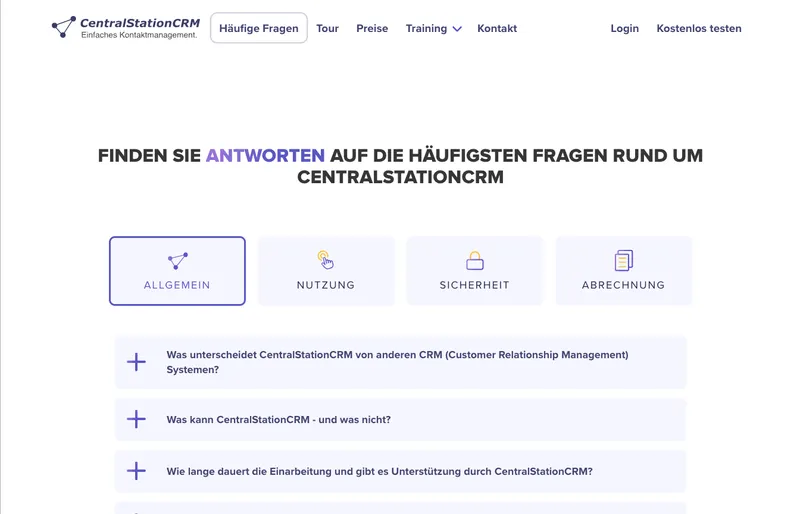The width and height of the screenshot is (800, 514).
Task: Select the Allgemein category tab
Action: (177, 271)
